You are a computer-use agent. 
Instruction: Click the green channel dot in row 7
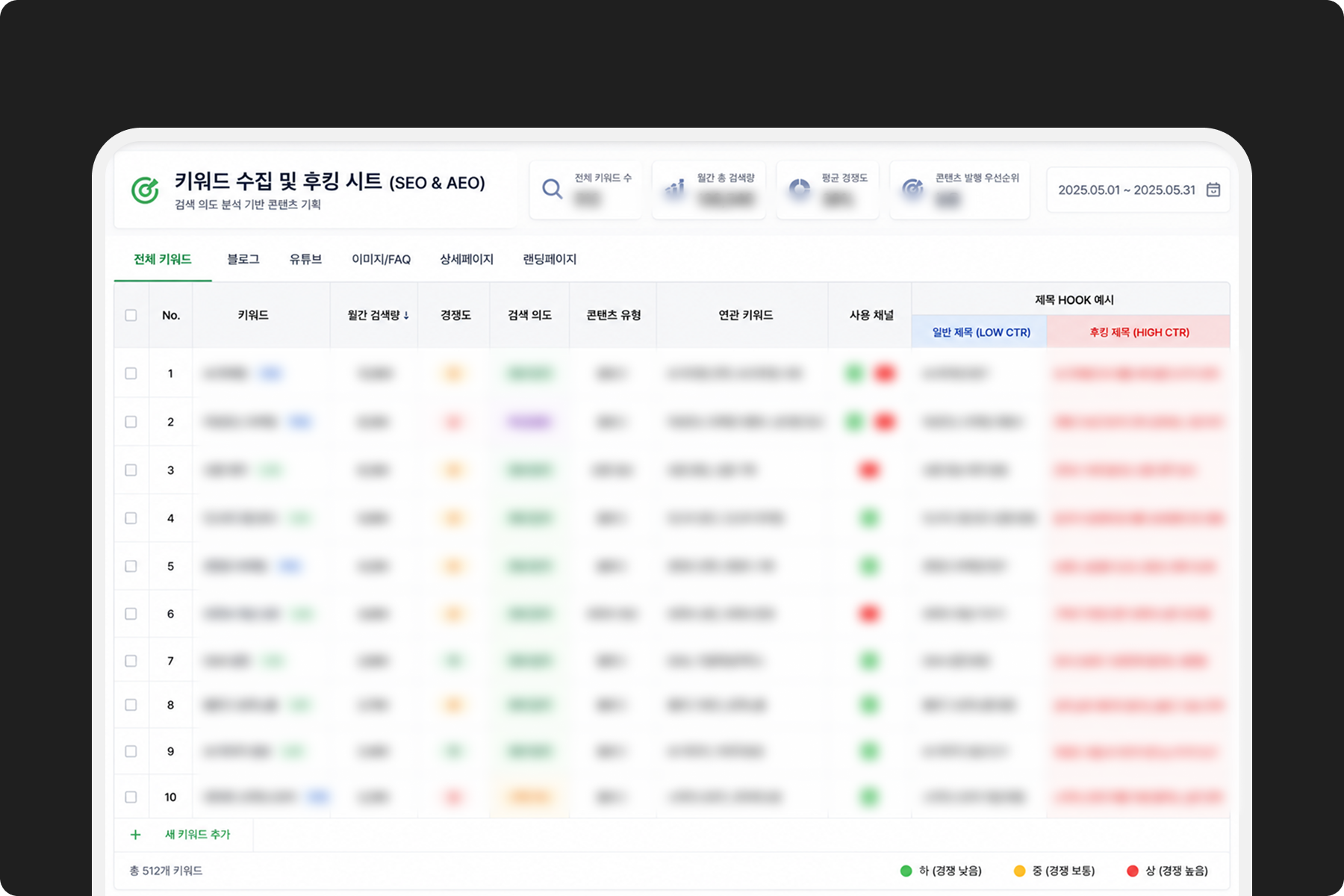869,661
